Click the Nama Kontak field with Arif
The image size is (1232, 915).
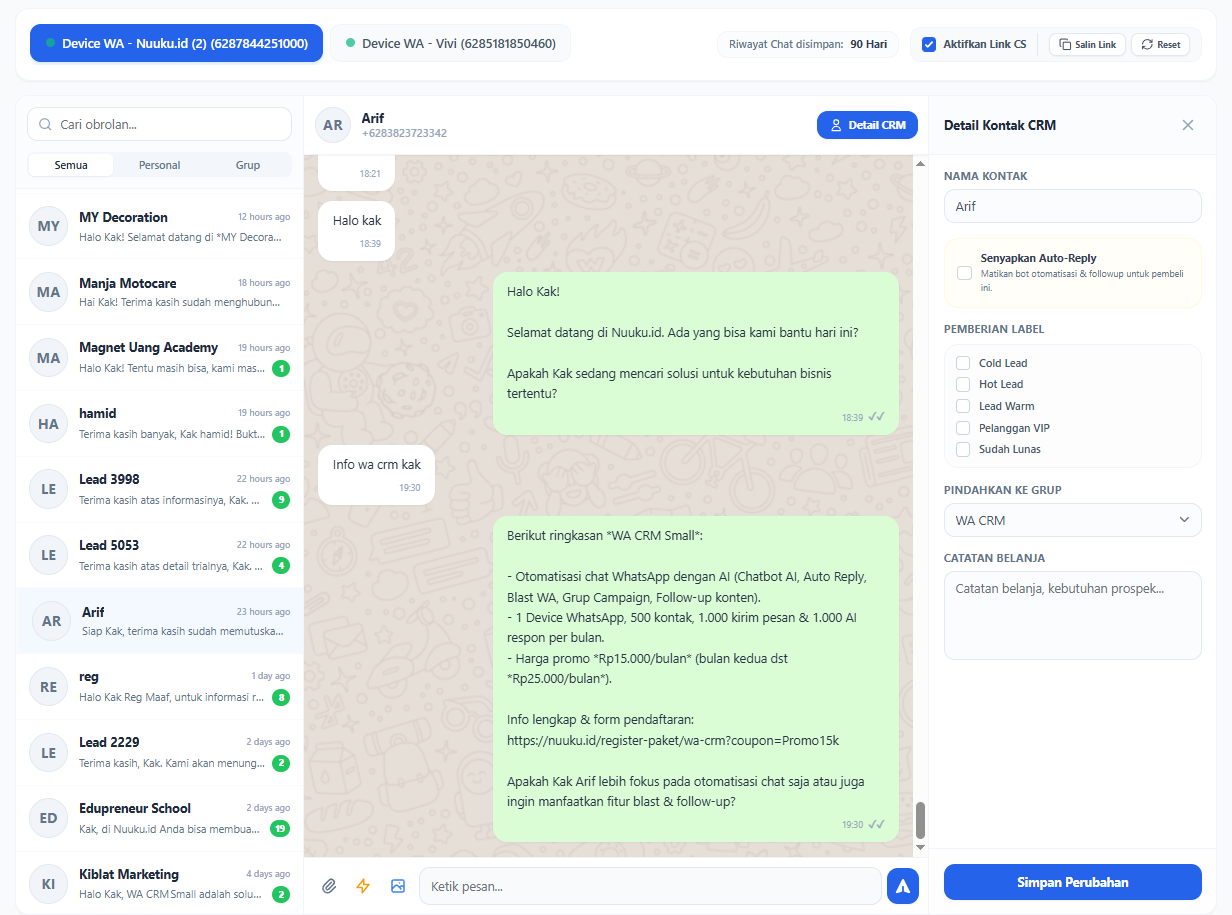pyautogui.click(x=1073, y=206)
